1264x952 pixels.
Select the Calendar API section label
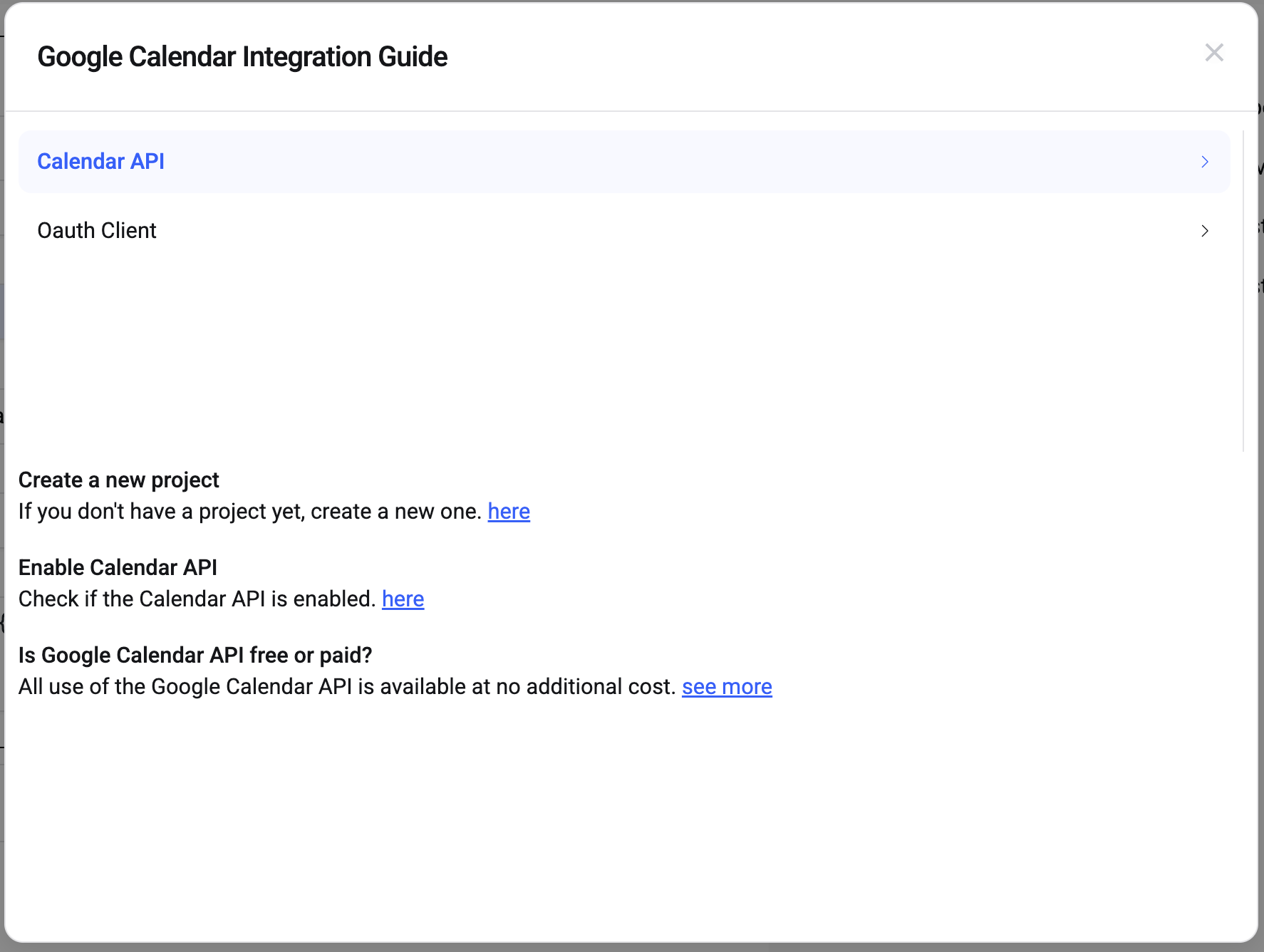(100, 162)
